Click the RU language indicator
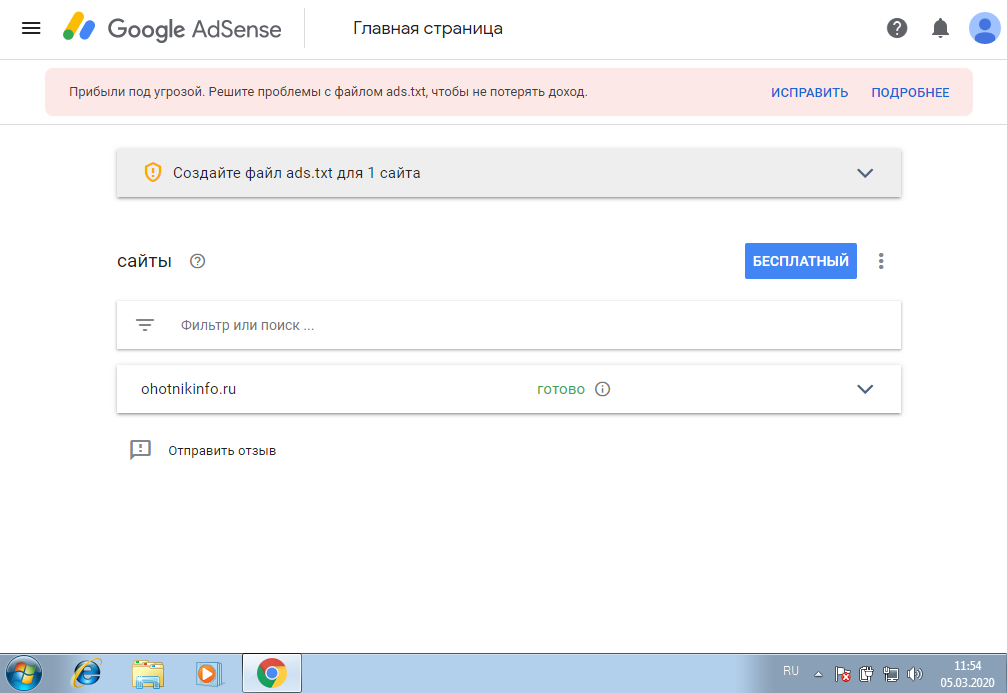This screenshot has height=693, width=1007. 791,671
